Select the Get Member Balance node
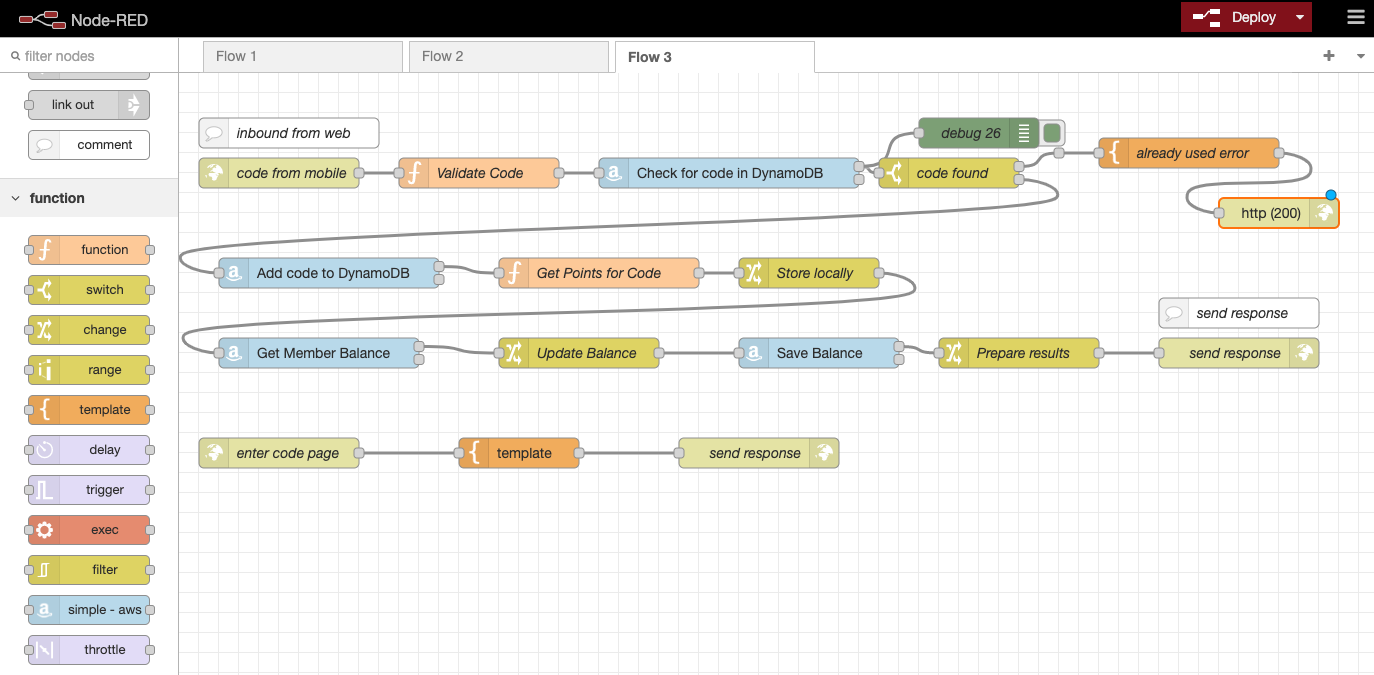 coord(319,353)
